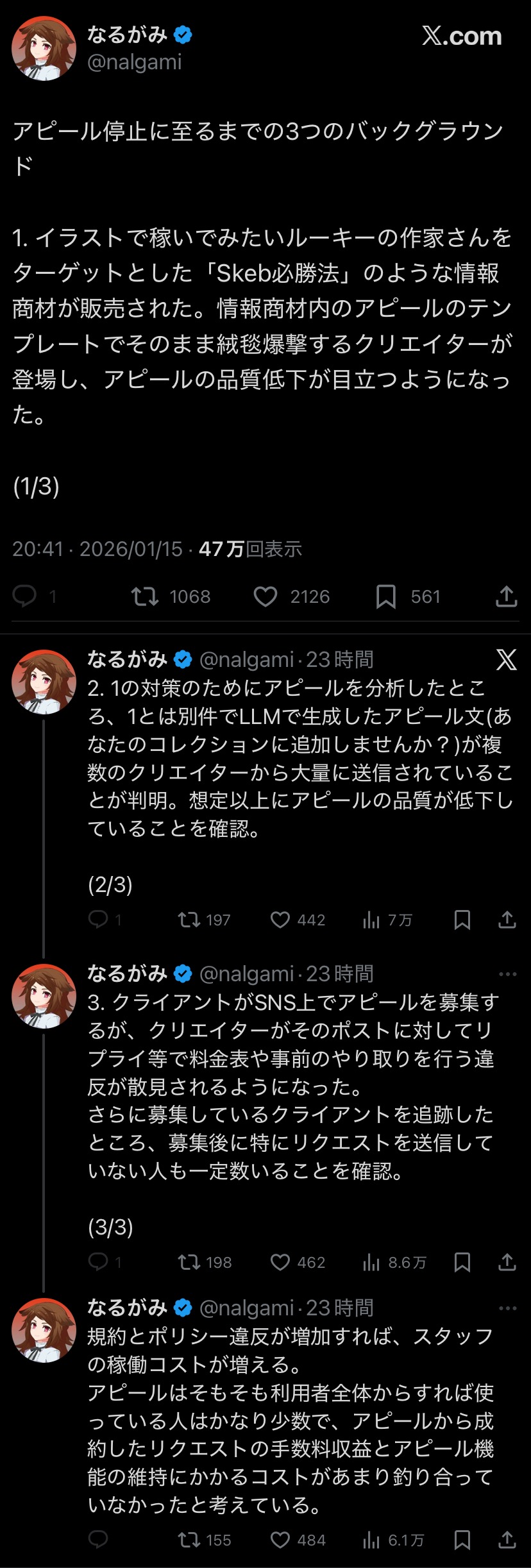Repost the main post with 1068 reposts
531x1568 pixels.
[145, 596]
